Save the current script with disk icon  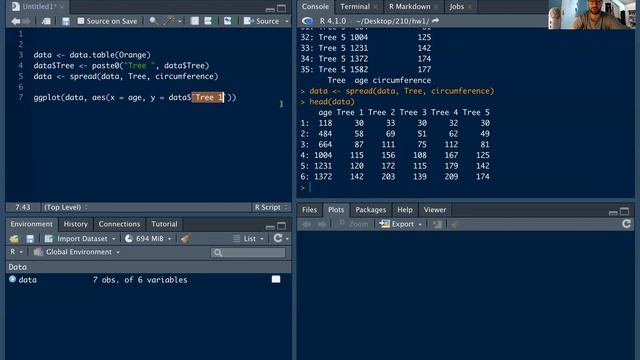tap(65, 21)
